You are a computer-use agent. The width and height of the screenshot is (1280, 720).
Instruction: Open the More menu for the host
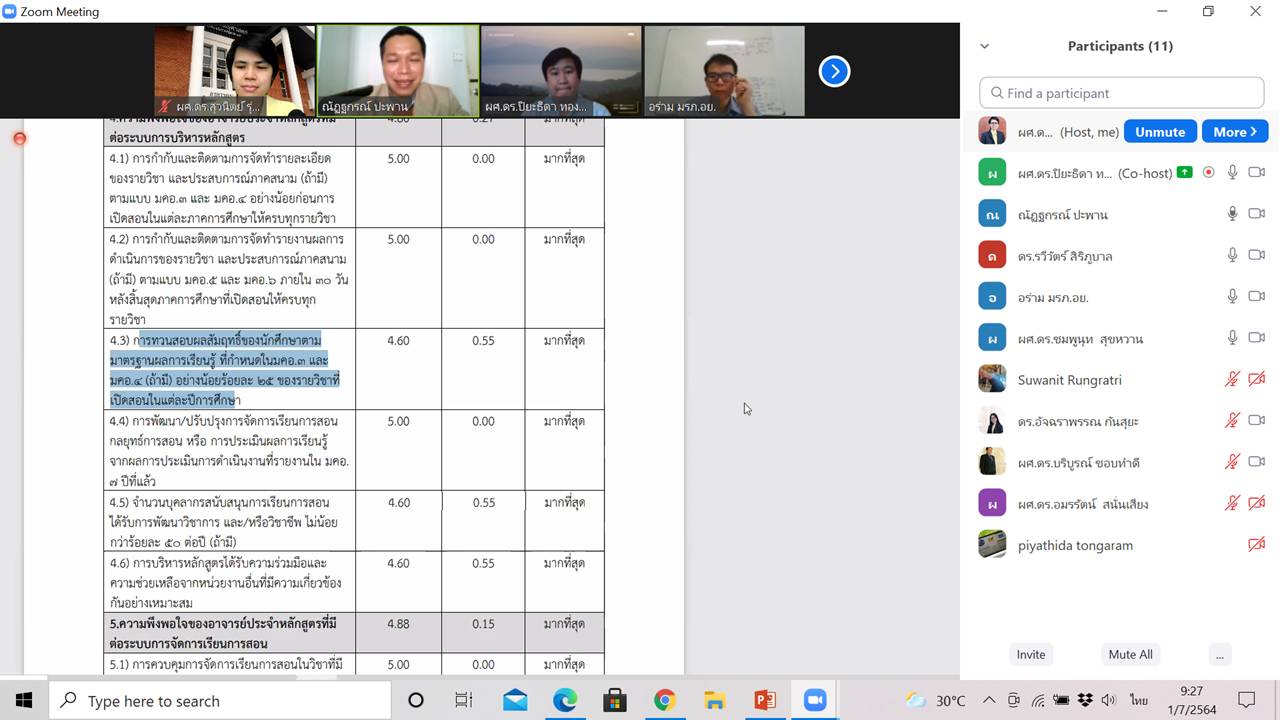click(1234, 132)
